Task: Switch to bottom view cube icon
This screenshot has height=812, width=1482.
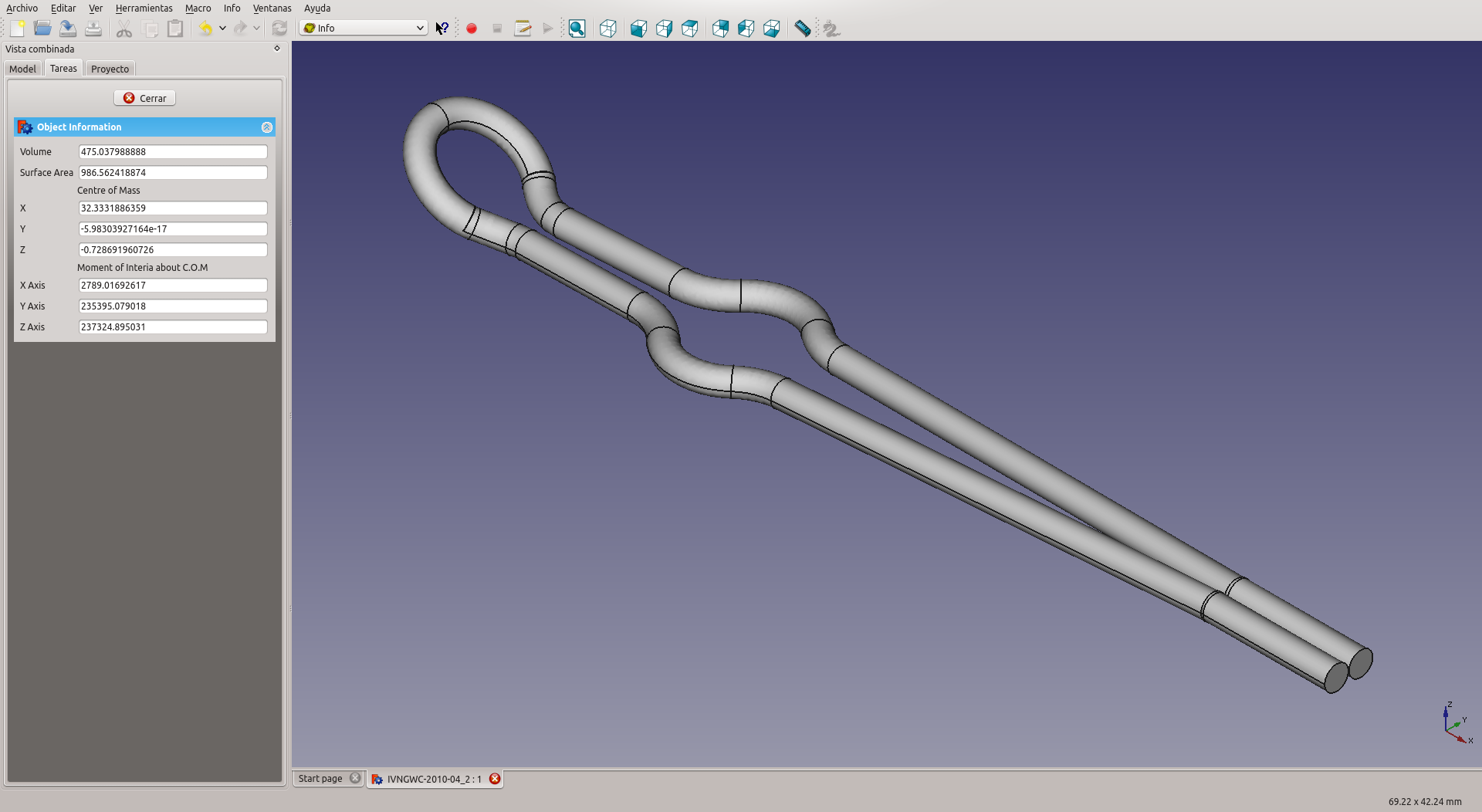Action: click(746, 29)
